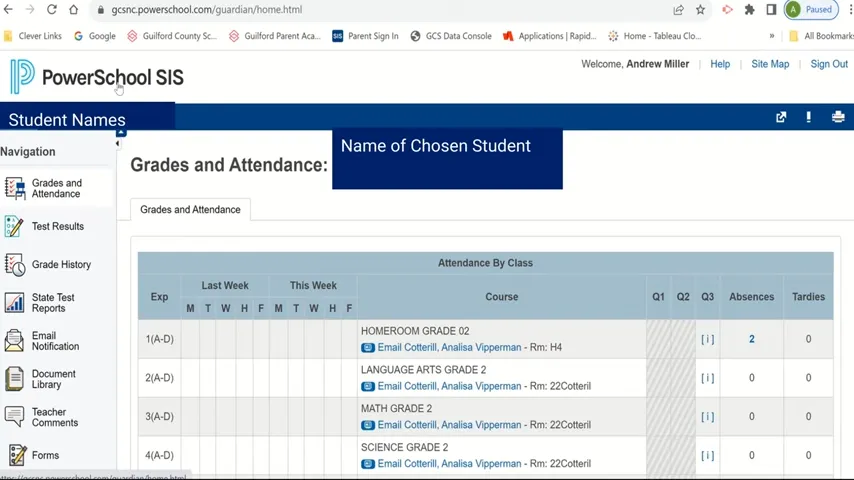This screenshot has width=854, height=480.
Task: Open the Grade History sidebar icon
Action: [15, 265]
